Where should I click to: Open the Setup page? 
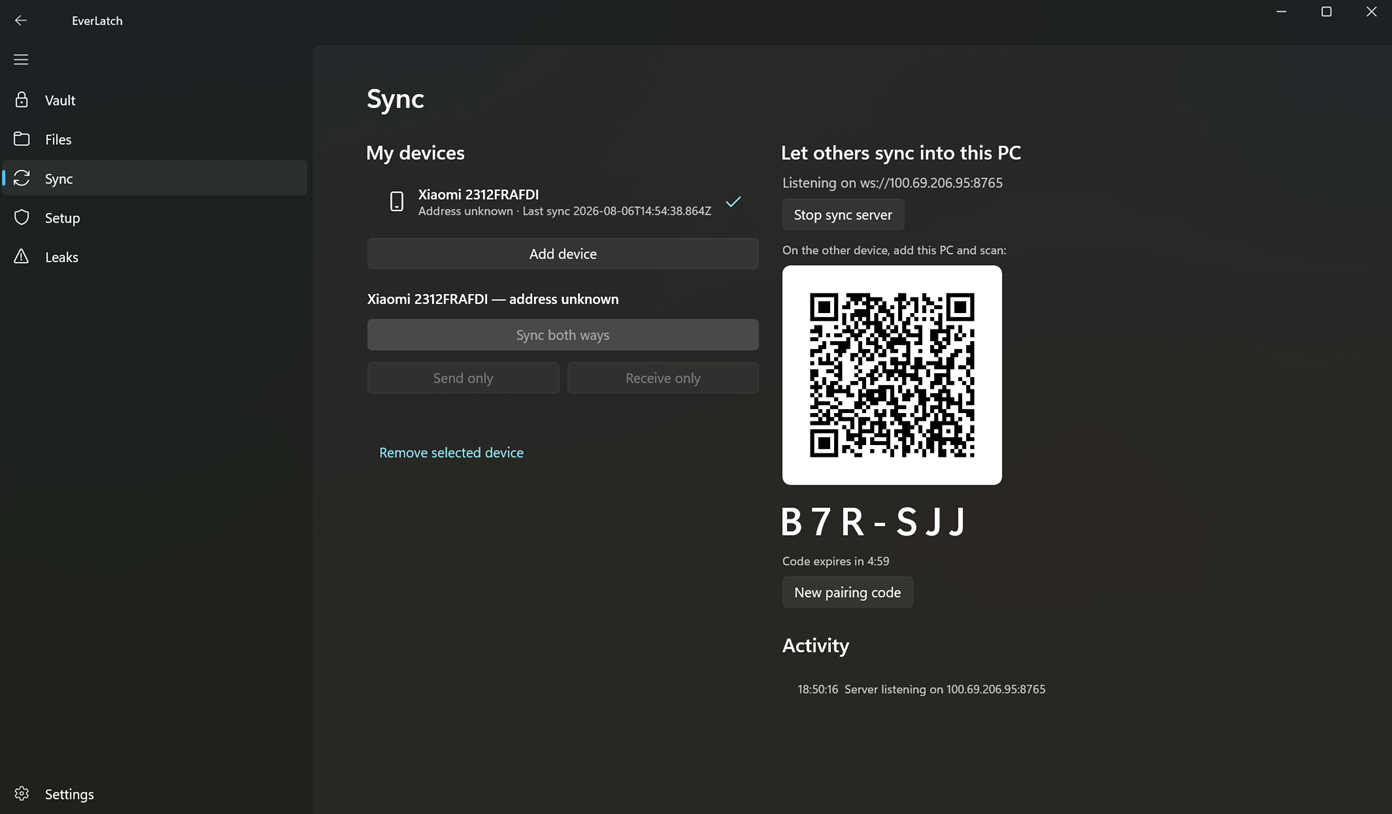pyautogui.click(x=155, y=217)
